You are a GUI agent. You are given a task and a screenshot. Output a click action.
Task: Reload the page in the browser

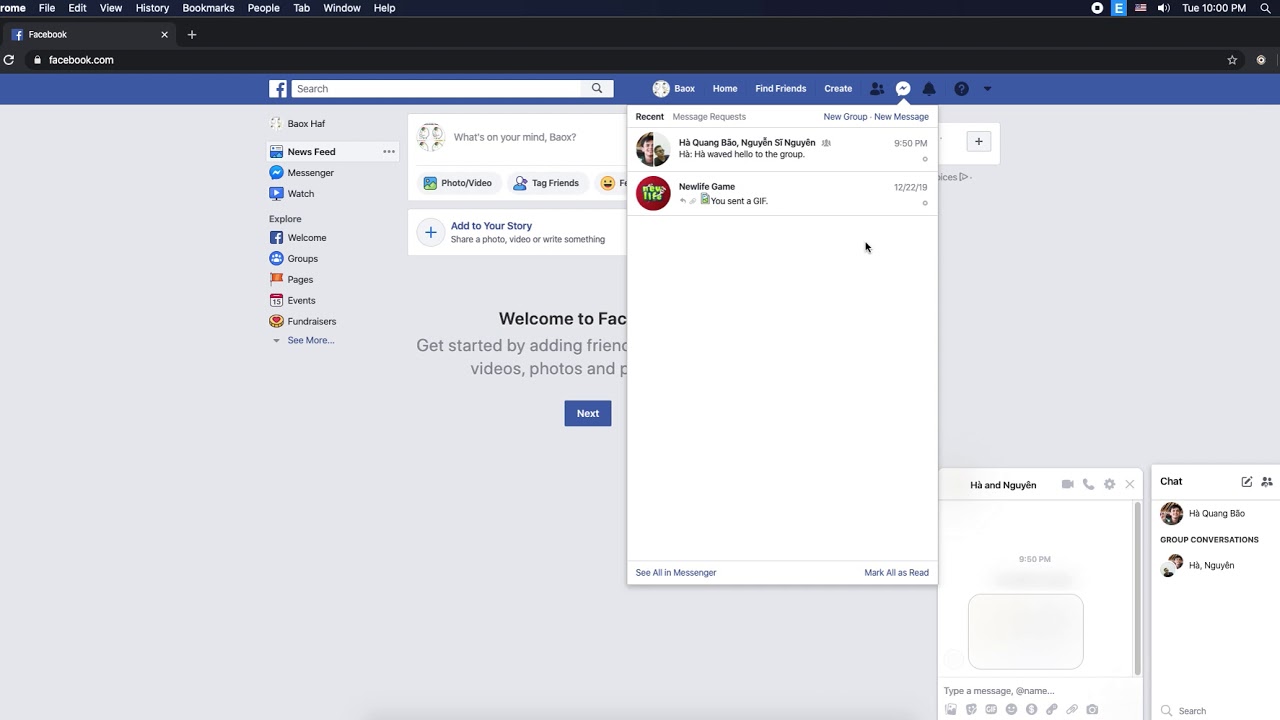(9, 60)
